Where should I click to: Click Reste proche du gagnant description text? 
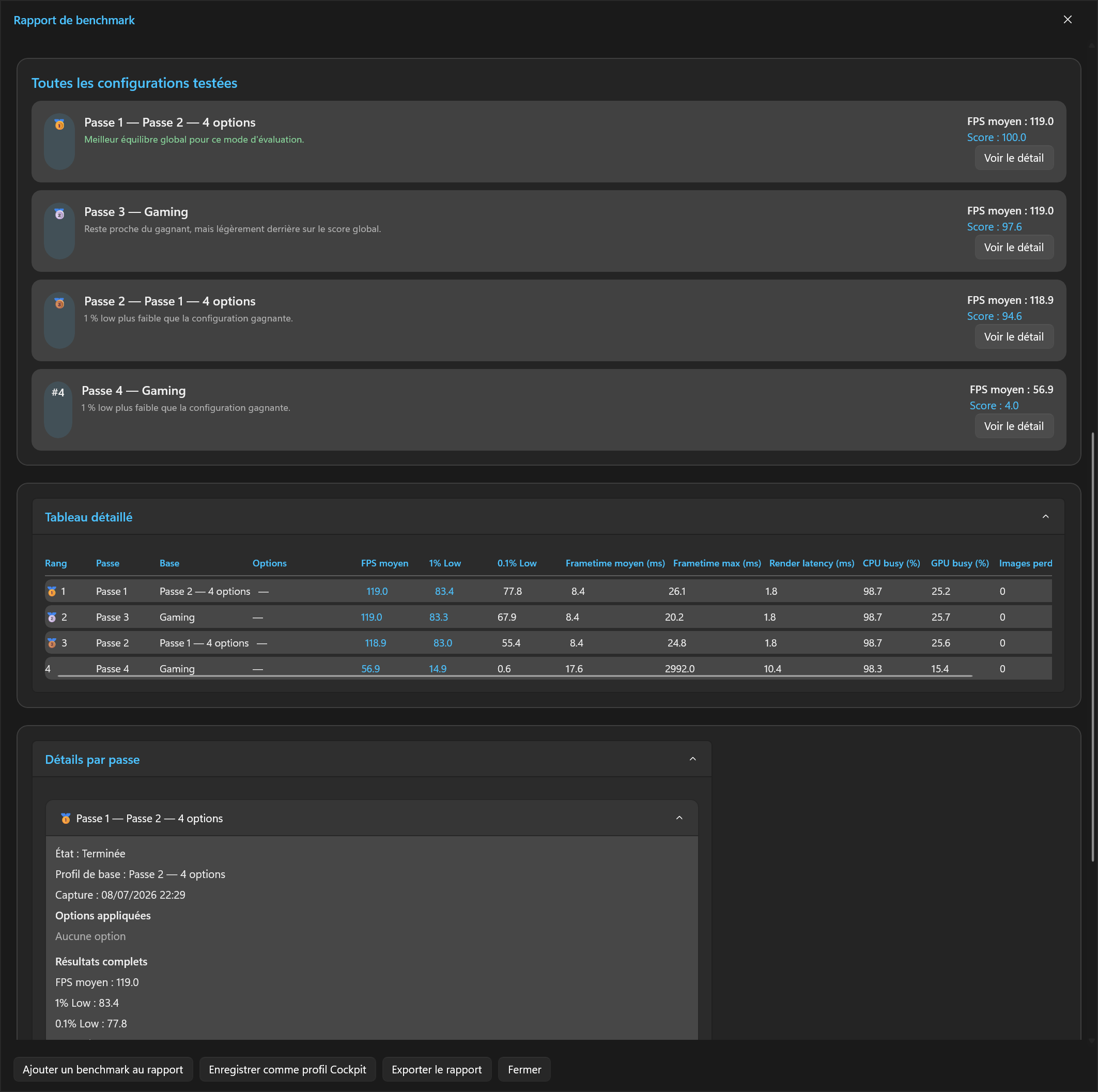(x=233, y=228)
